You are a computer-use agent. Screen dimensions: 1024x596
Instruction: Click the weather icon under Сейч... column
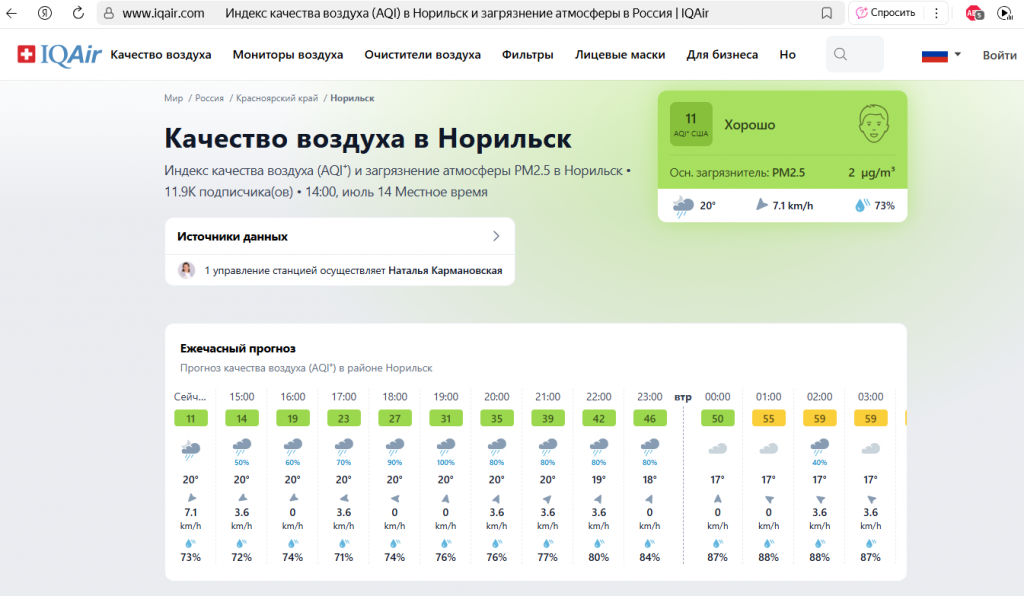(191, 449)
